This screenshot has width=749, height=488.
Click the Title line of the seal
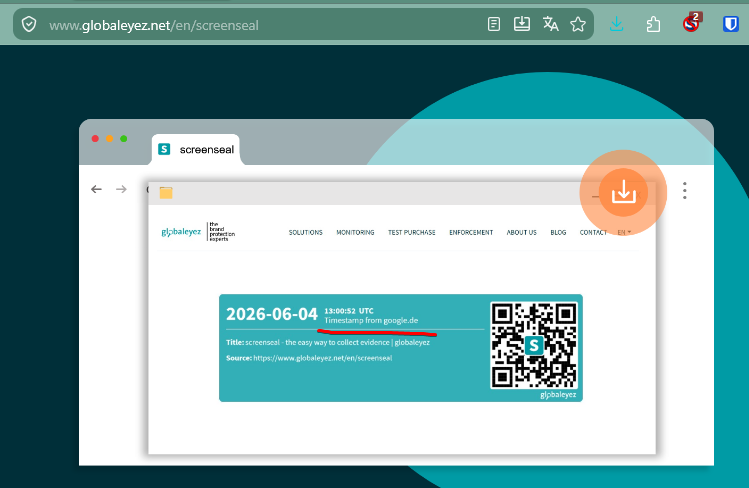tap(328, 342)
